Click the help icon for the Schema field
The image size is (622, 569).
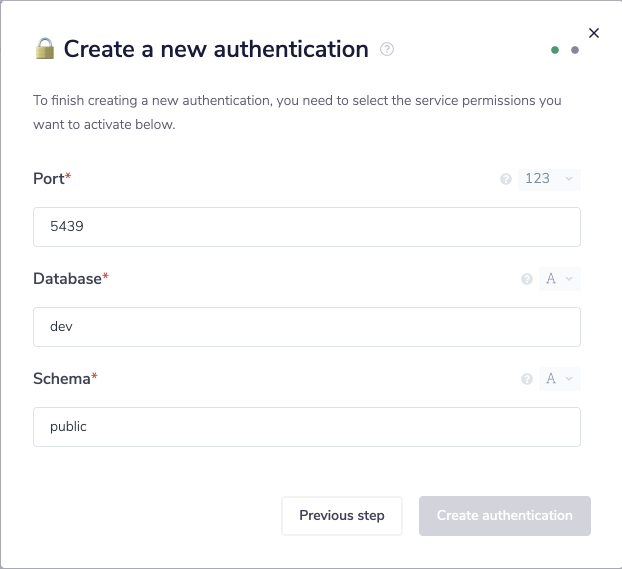tap(527, 379)
